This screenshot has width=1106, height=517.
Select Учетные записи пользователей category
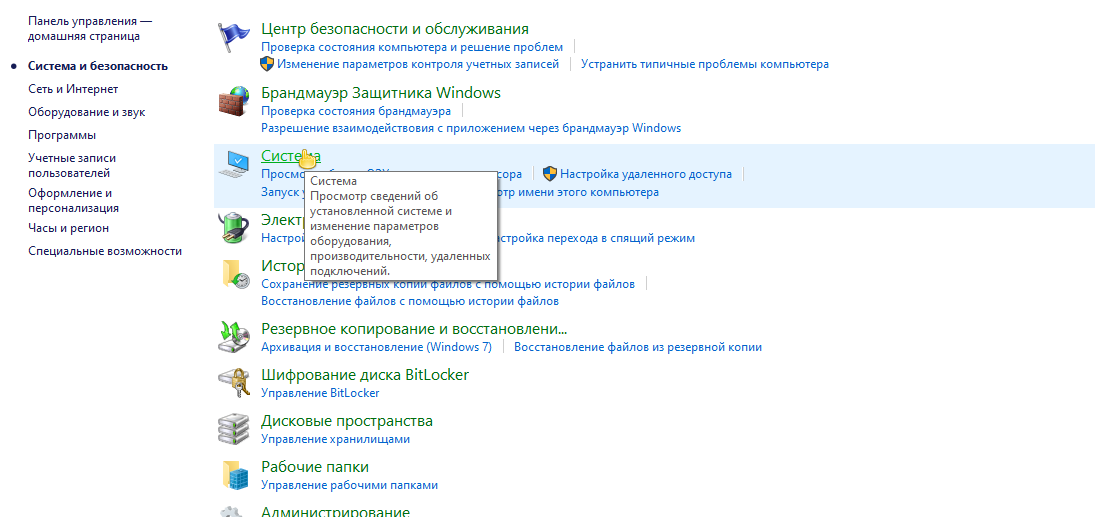(72, 166)
